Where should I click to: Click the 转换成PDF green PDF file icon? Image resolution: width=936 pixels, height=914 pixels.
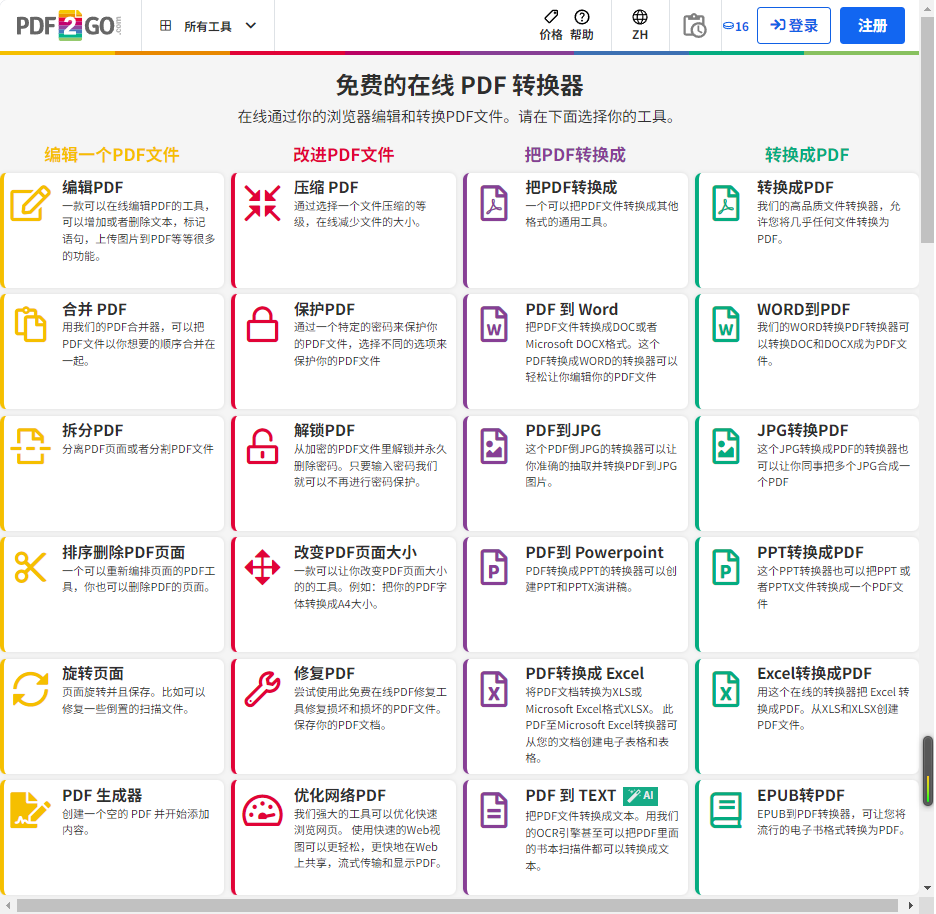point(726,203)
